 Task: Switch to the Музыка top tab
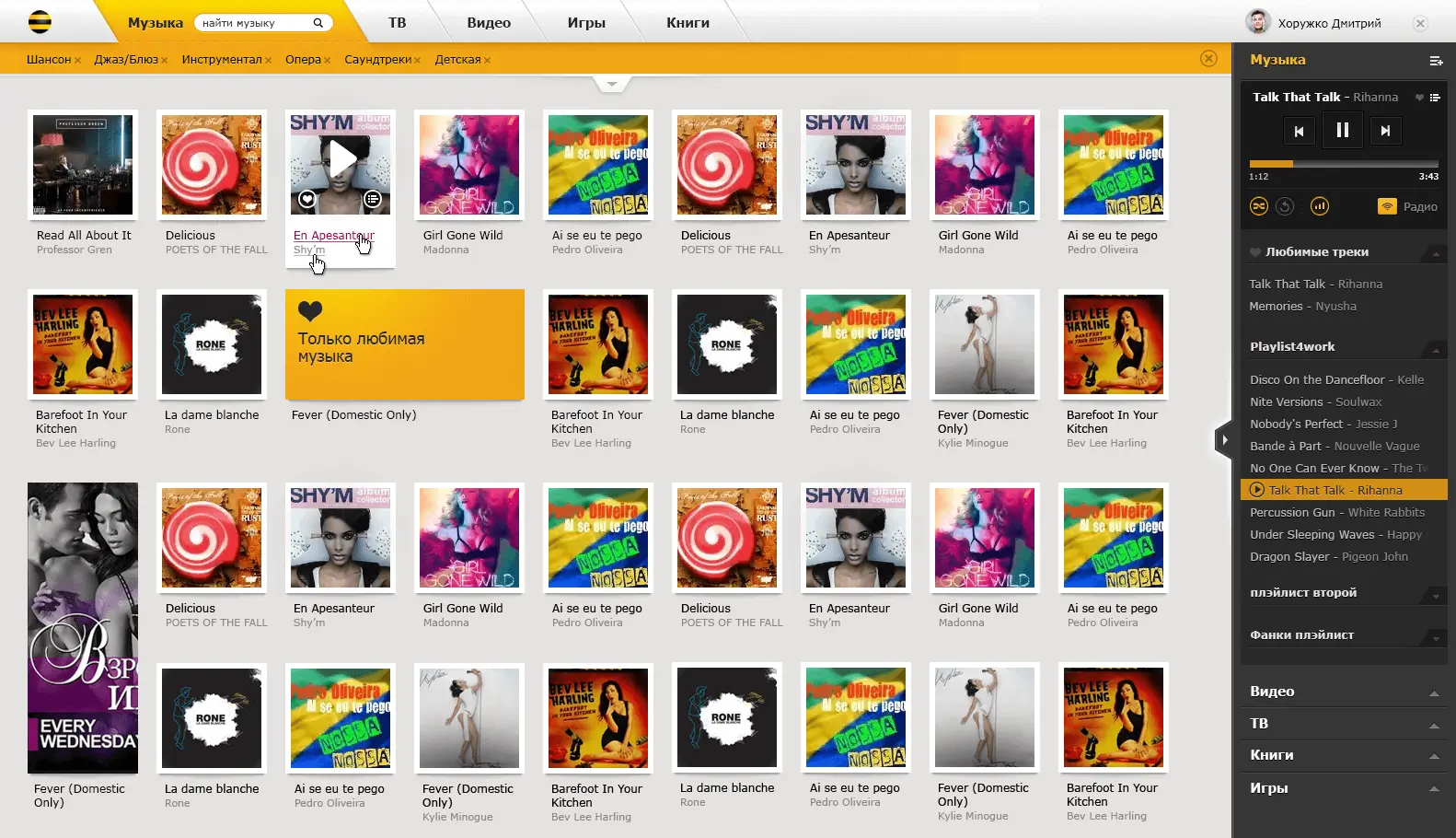coord(155,23)
